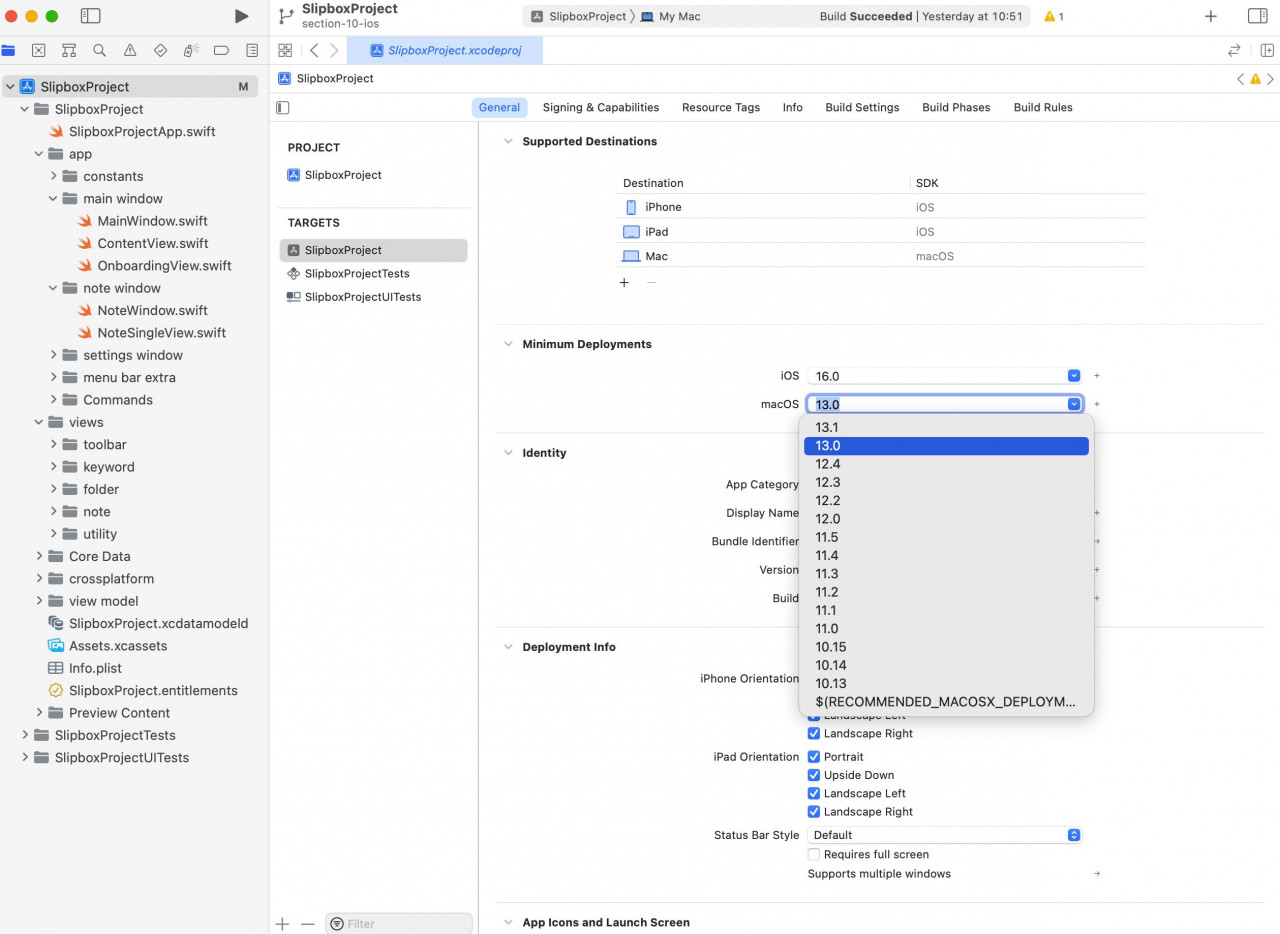Image resolution: width=1280 pixels, height=934 pixels.
Task: Toggle the right inspector panel button
Action: [1257, 16]
